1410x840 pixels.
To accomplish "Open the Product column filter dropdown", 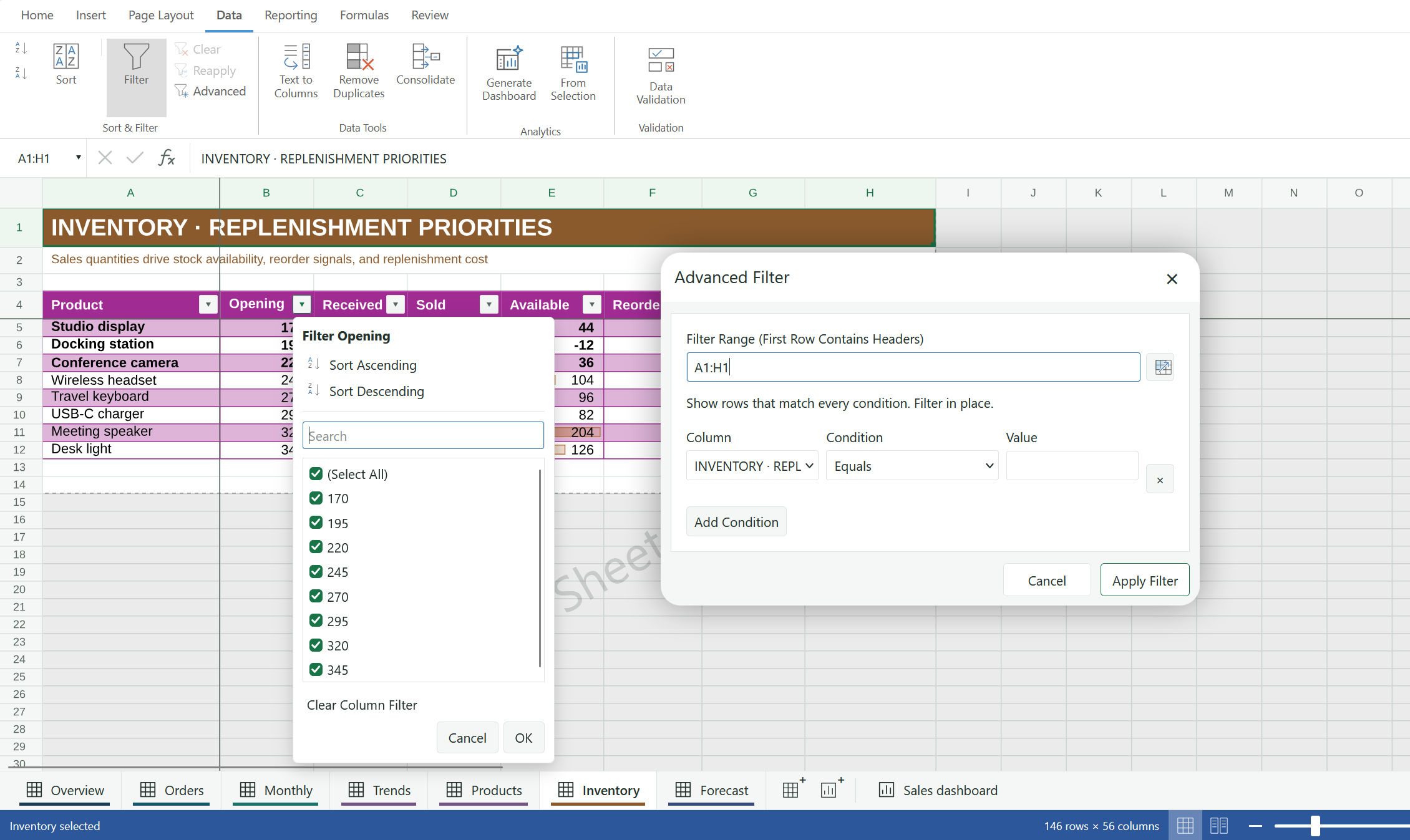I will [208, 304].
